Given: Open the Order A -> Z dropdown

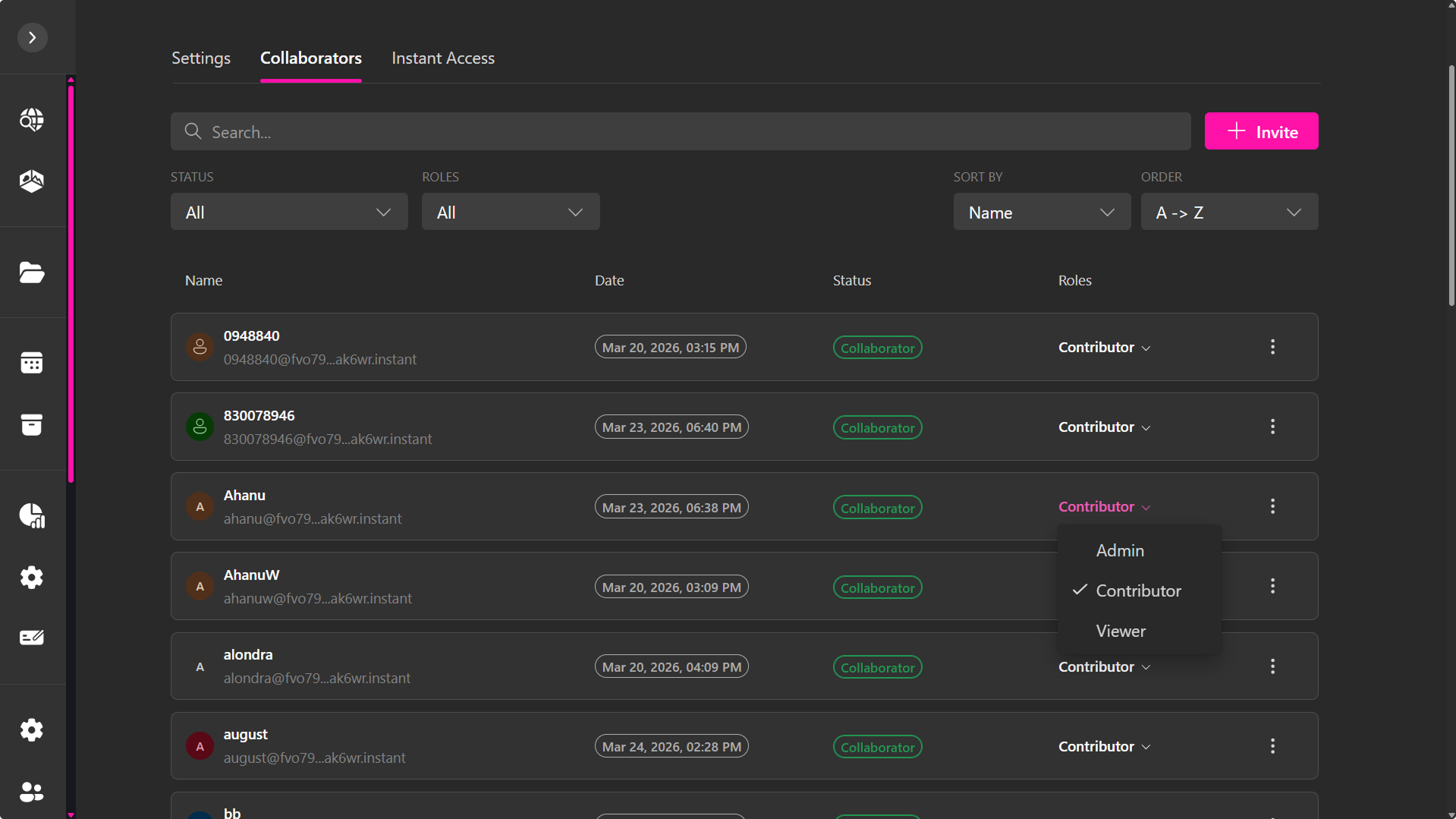Looking at the screenshot, I should (1228, 212).
